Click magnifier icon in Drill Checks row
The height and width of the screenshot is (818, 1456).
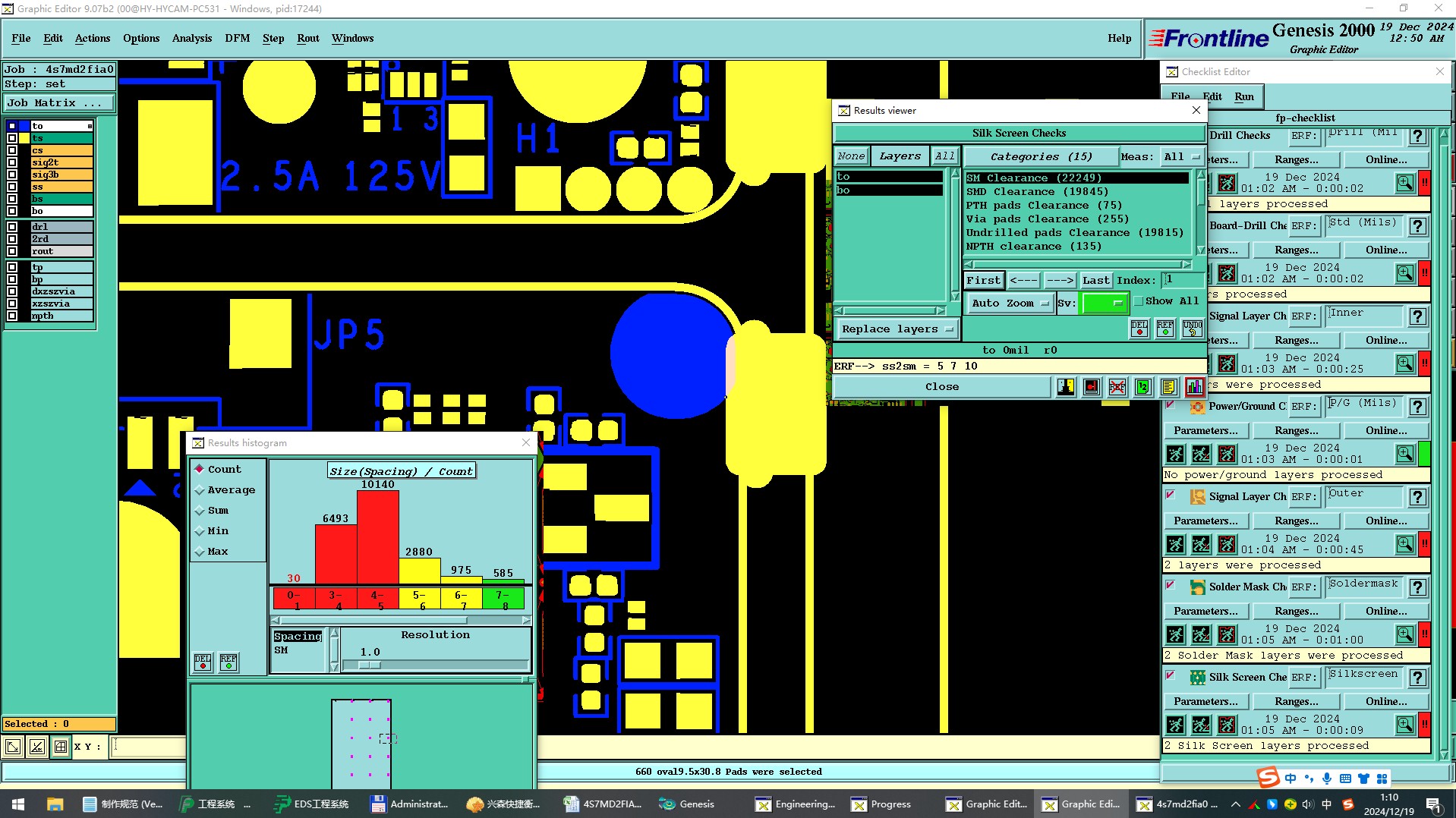[1405, 183]
